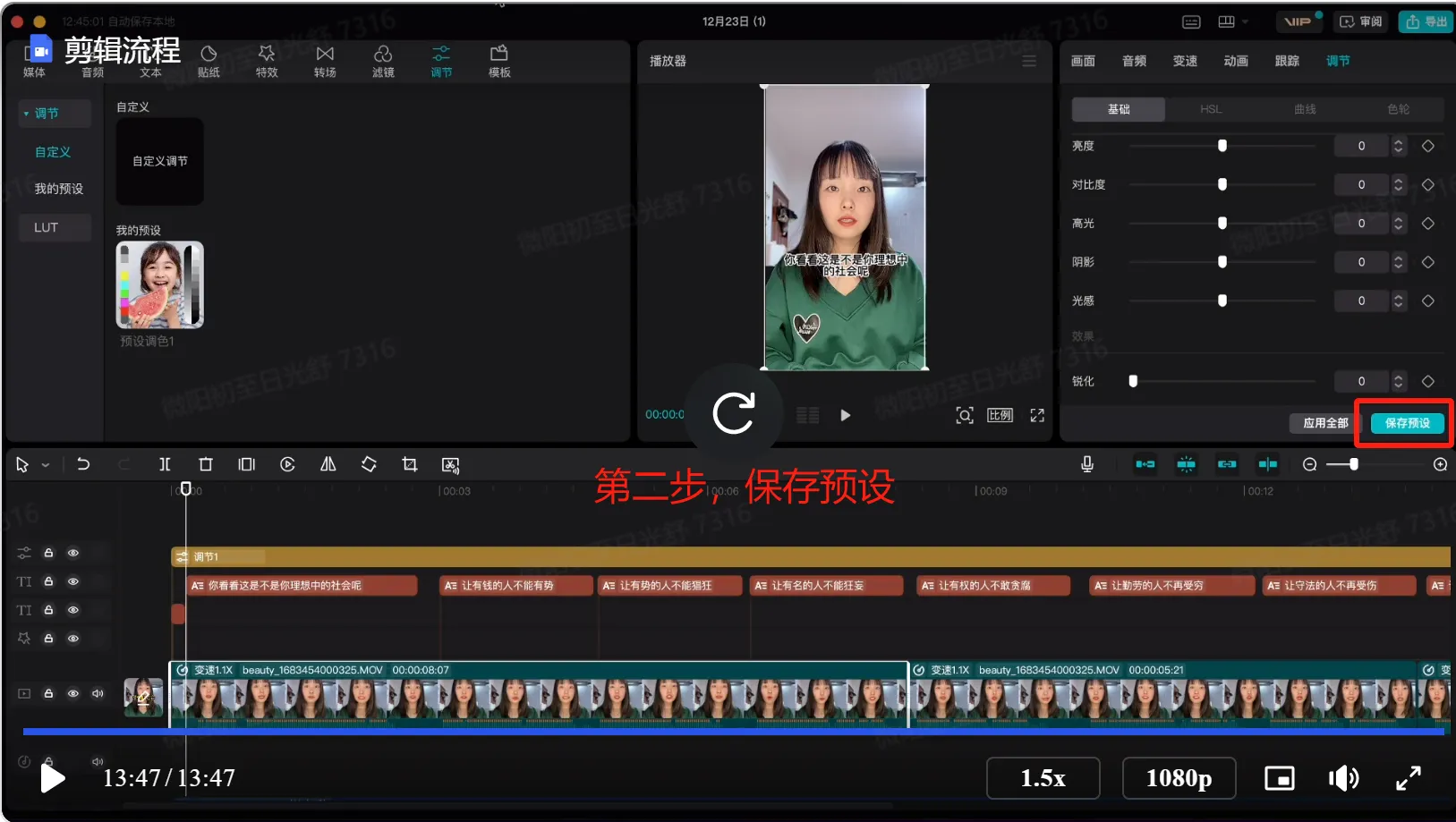Image resolution: width=1456 pixels, height=822 pixels.
Task: Open the 贴纸 stickers panel
Action: pyautogui.click(x=209, y=61)
